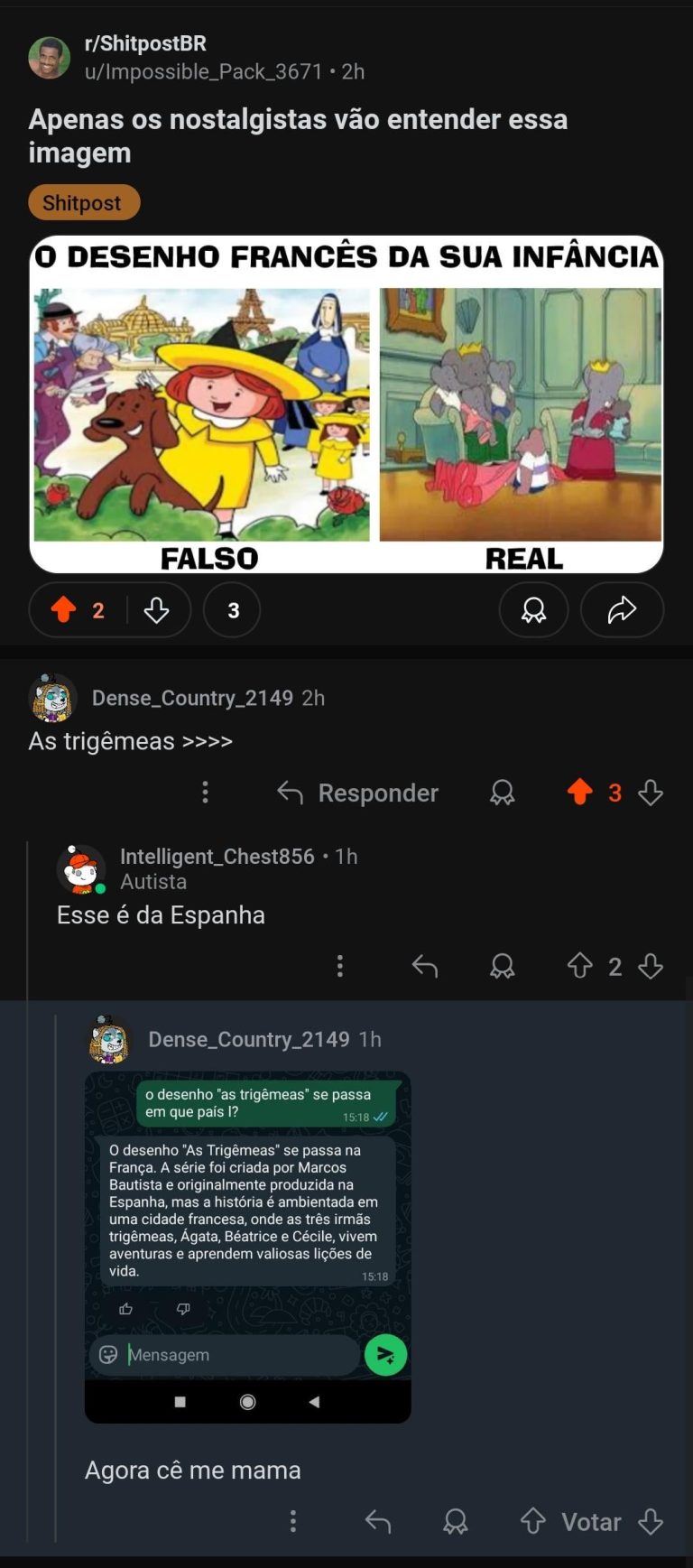Upvote the main post

tap(63, 610)
